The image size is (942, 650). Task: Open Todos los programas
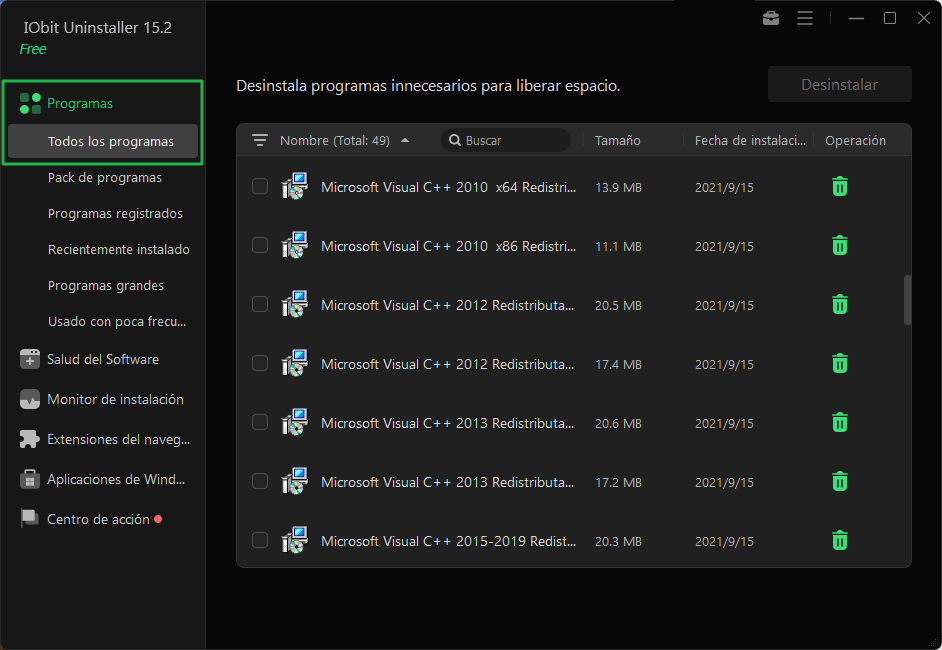[103, 142]
